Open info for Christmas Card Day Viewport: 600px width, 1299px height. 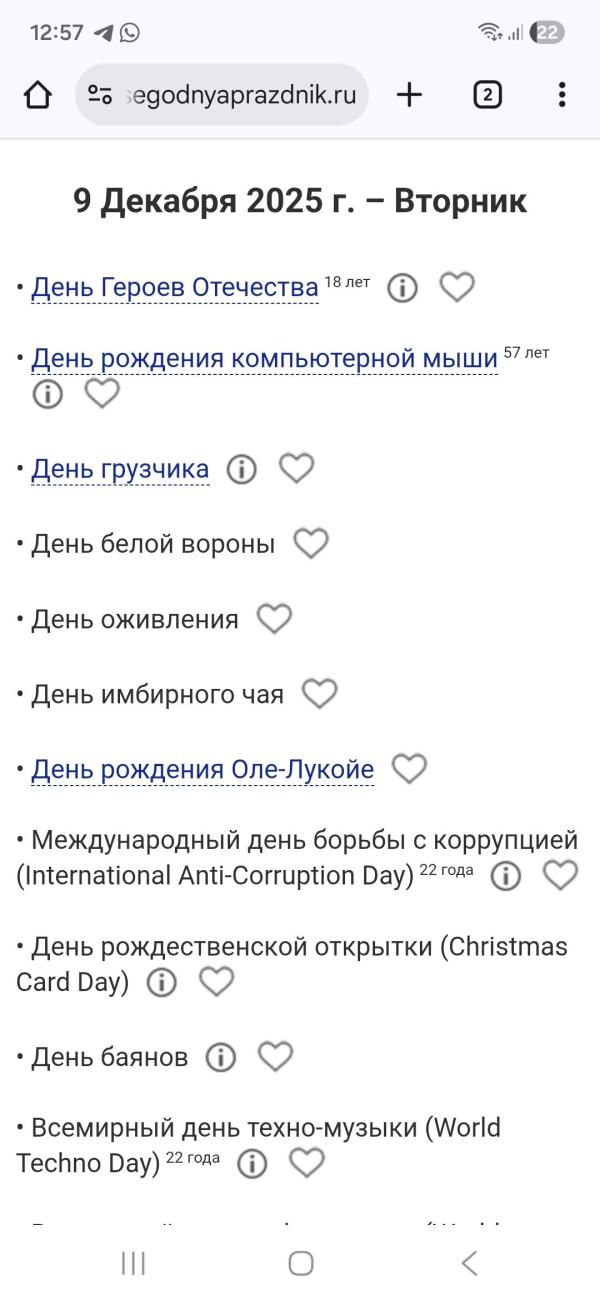[161, 983]
